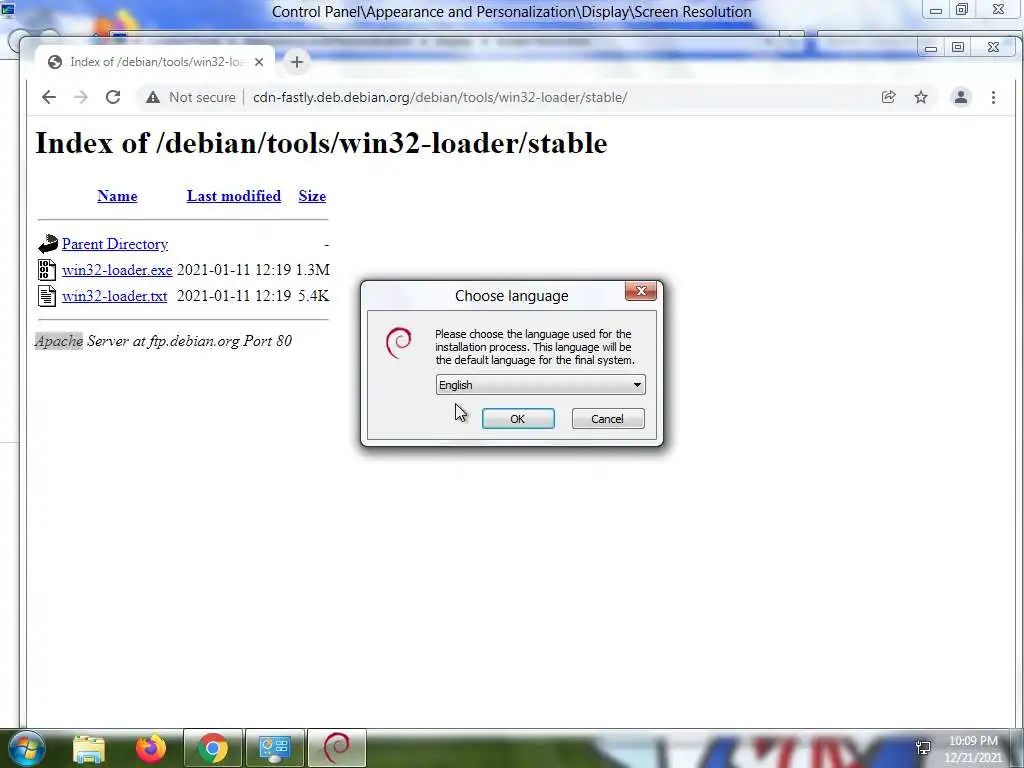Click the binary file icon beside win32-loader.exe
1024x768 pixels.
pos(47,270)
